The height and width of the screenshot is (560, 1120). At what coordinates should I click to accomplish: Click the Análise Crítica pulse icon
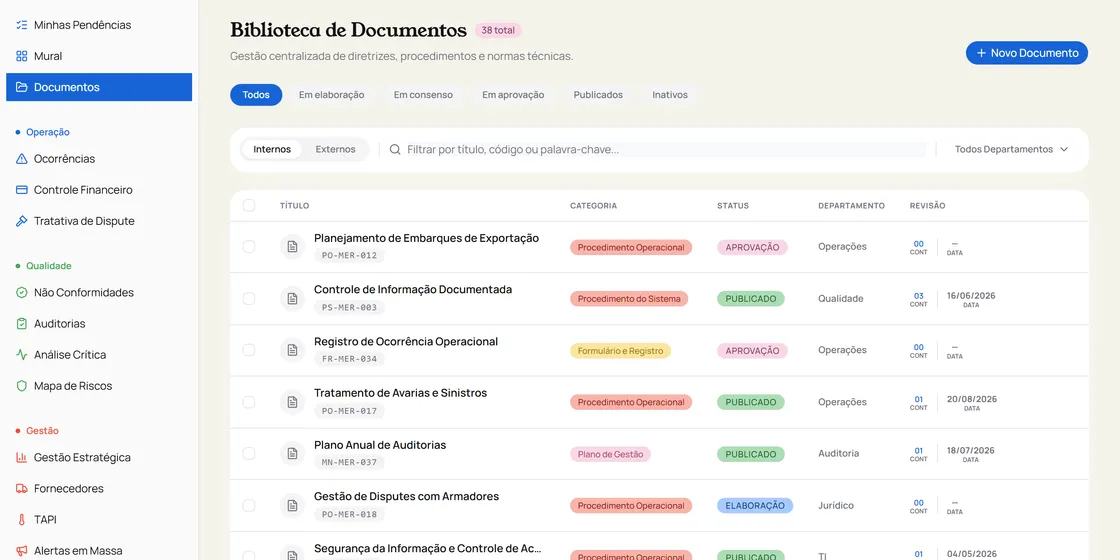coord(21,355)
